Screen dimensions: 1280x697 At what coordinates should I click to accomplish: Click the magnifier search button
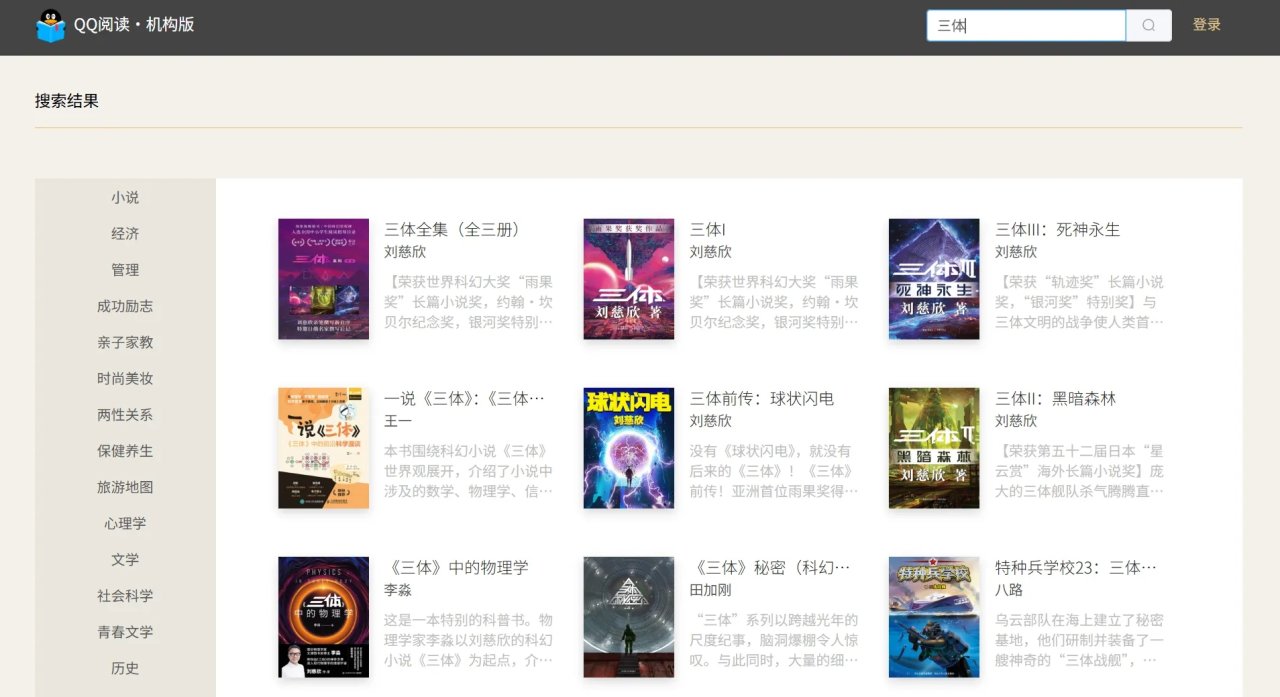pyautogui.click(x=1149, y=25)
